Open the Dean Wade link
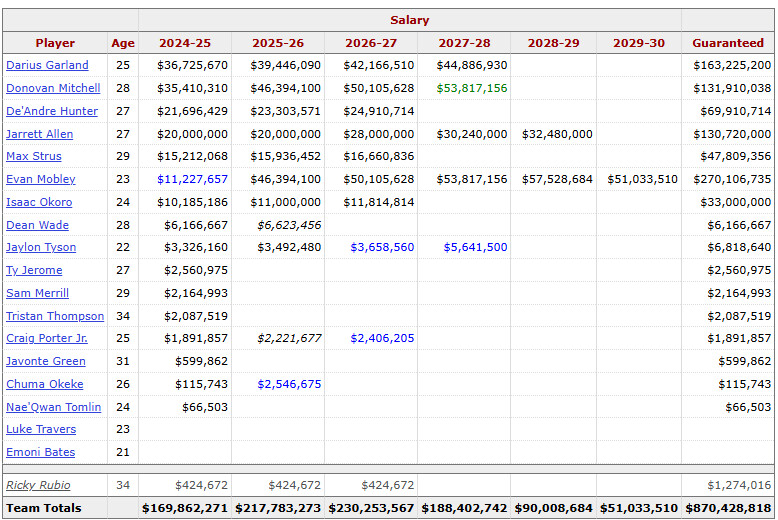 click(x=37, y=225)
